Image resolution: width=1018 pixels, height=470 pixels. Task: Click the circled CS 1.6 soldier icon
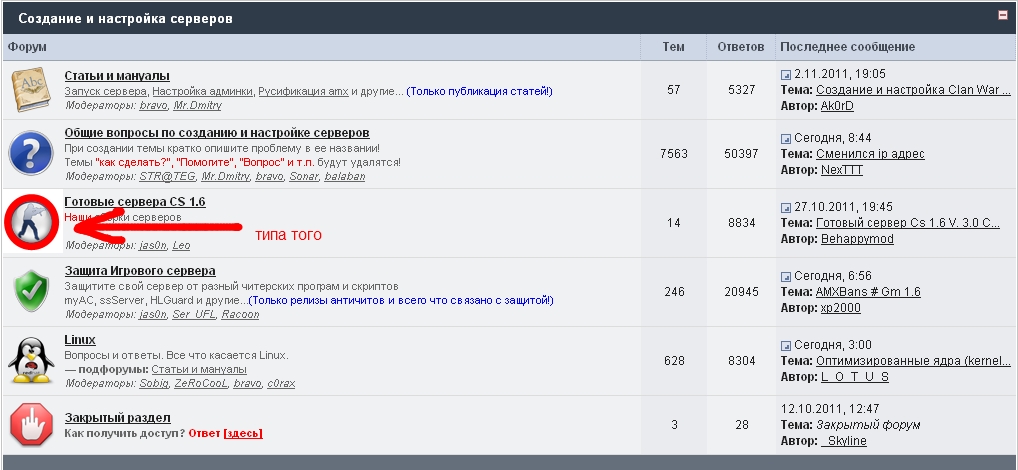32,223
